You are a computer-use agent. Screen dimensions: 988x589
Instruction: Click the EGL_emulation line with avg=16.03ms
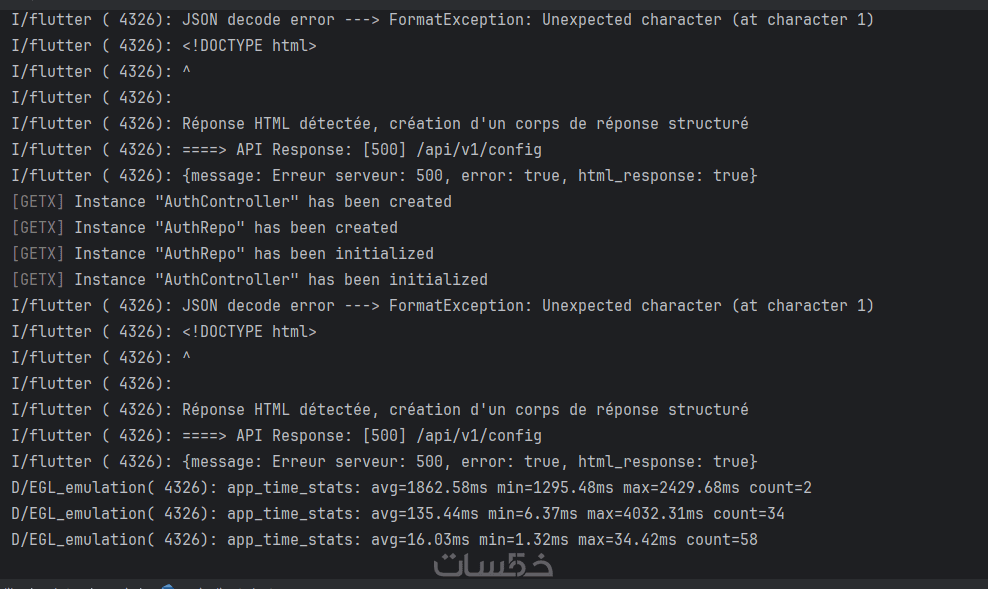384,540
